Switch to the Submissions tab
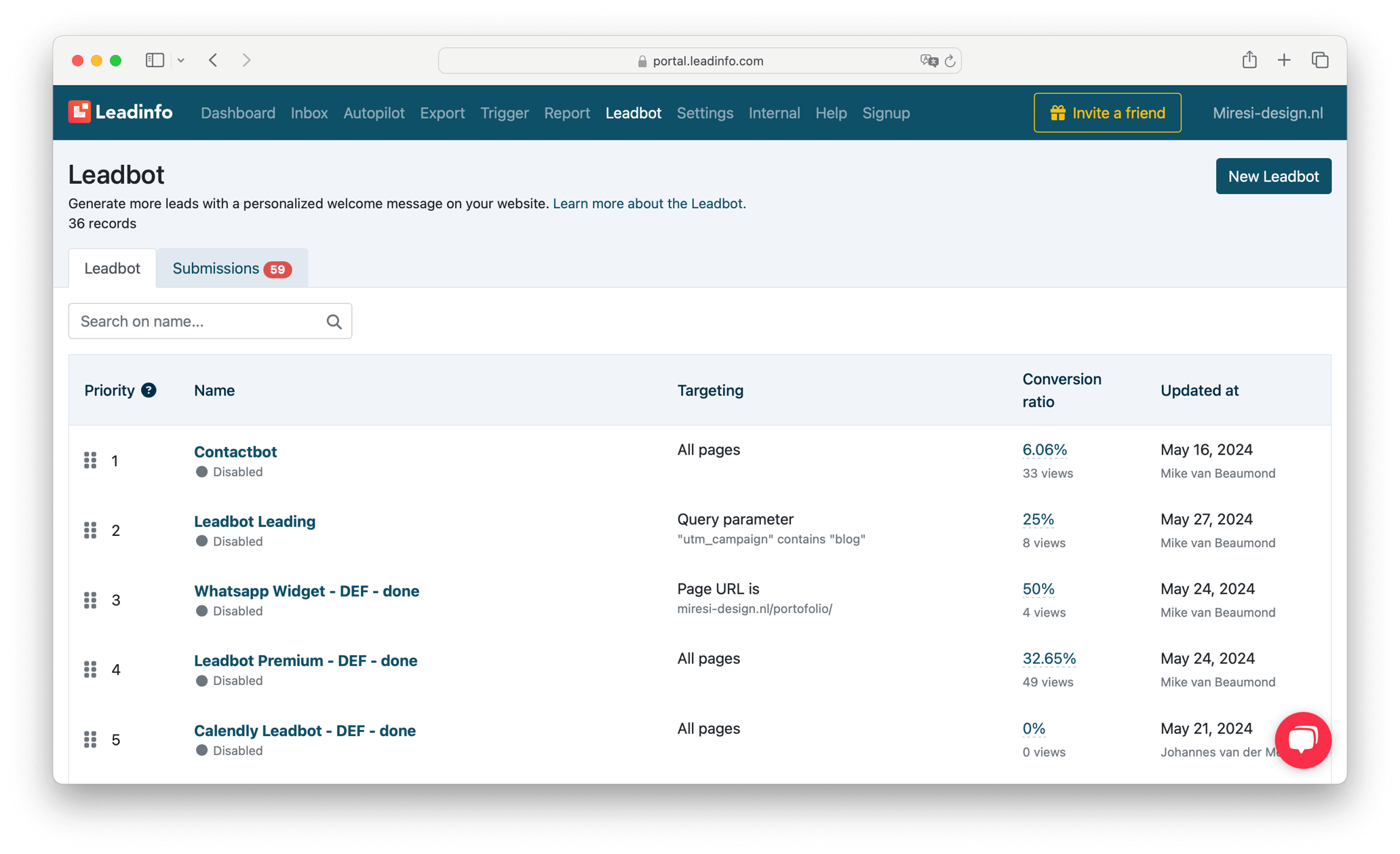This screenshot has width=1400, height=854. tap(231, 269)
